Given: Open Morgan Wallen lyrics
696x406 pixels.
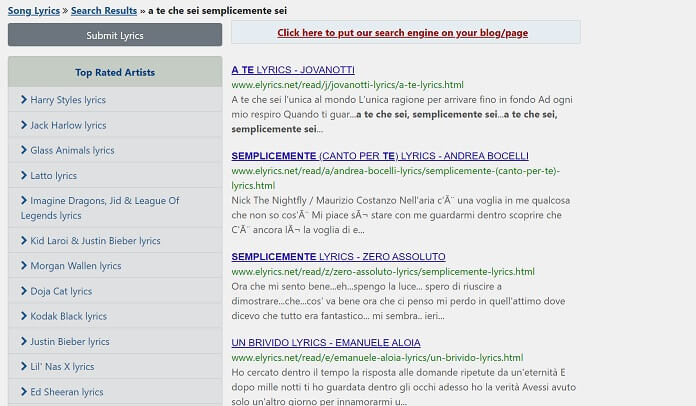Looking at the screenshot, I should 76,266.
